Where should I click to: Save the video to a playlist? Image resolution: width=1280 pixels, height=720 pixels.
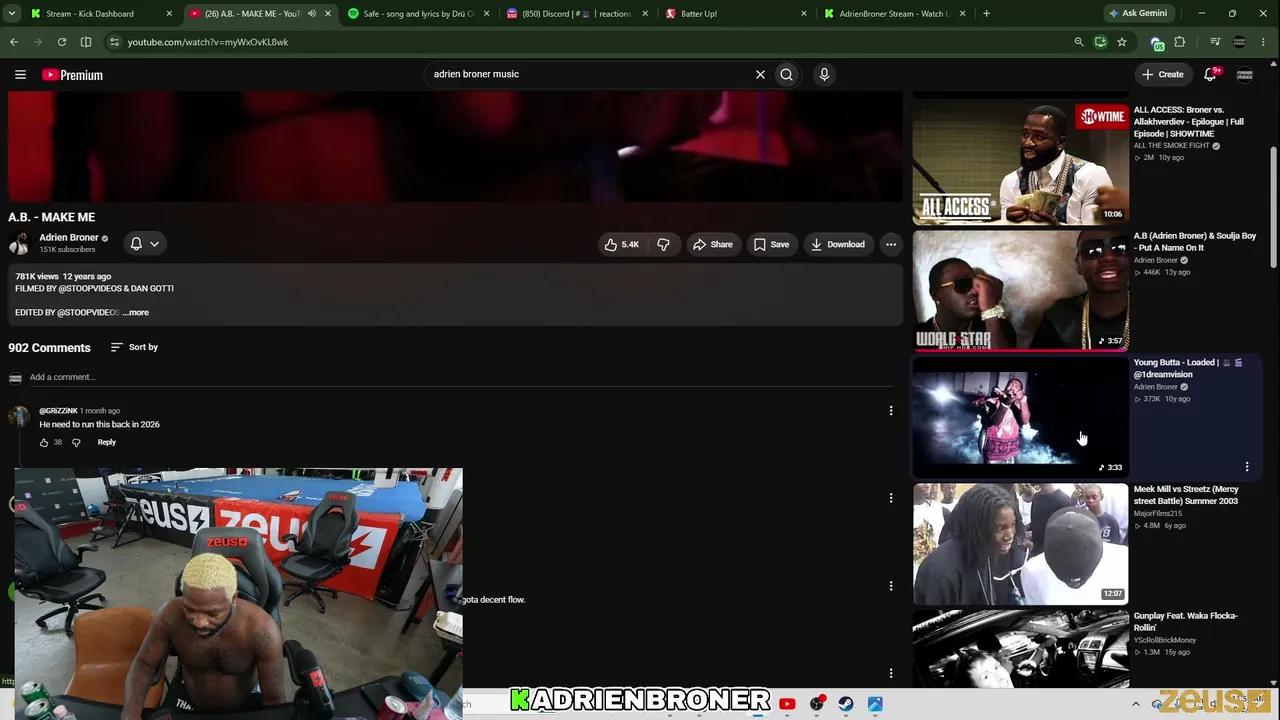point(771,244)
